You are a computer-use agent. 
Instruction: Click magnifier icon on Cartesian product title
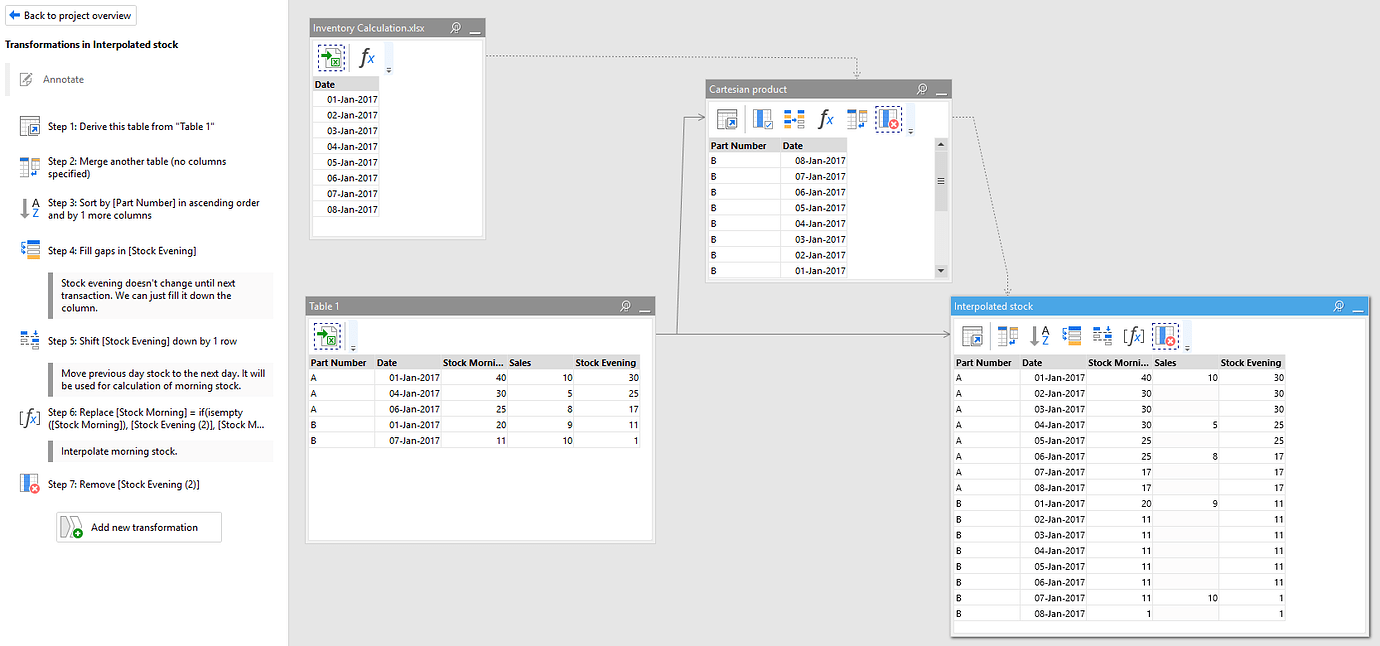tap(922, 89)
